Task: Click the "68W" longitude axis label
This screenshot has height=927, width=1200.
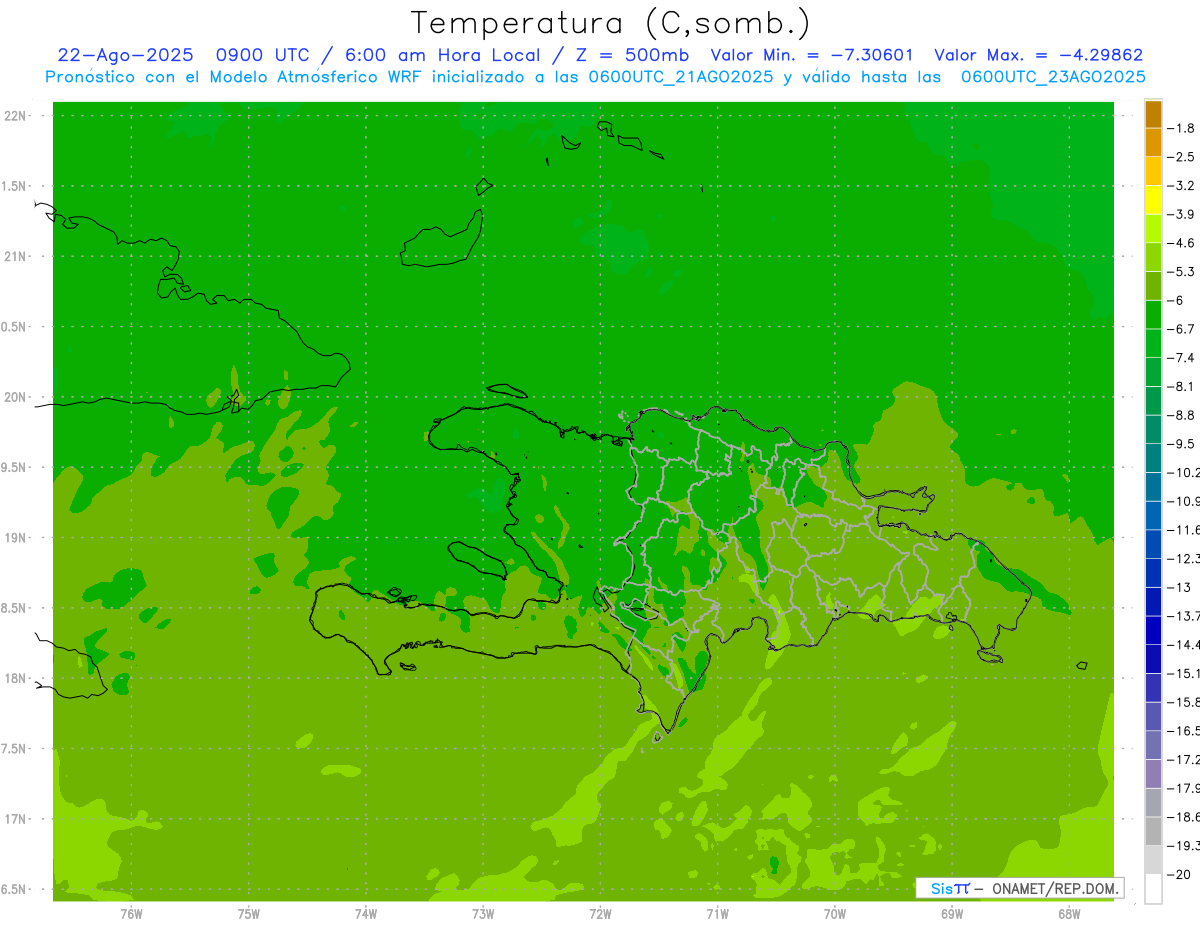Action: tap(1069, 914)
